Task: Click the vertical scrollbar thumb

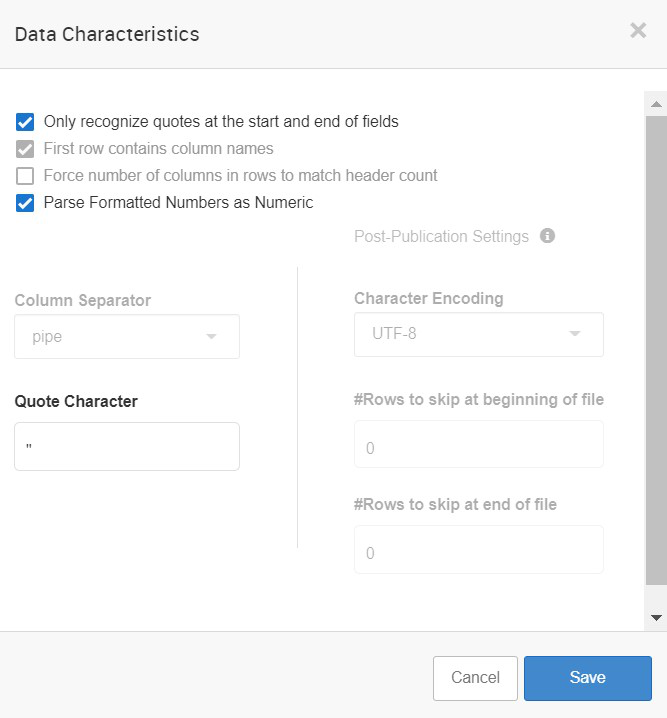Action: (656, 350)
